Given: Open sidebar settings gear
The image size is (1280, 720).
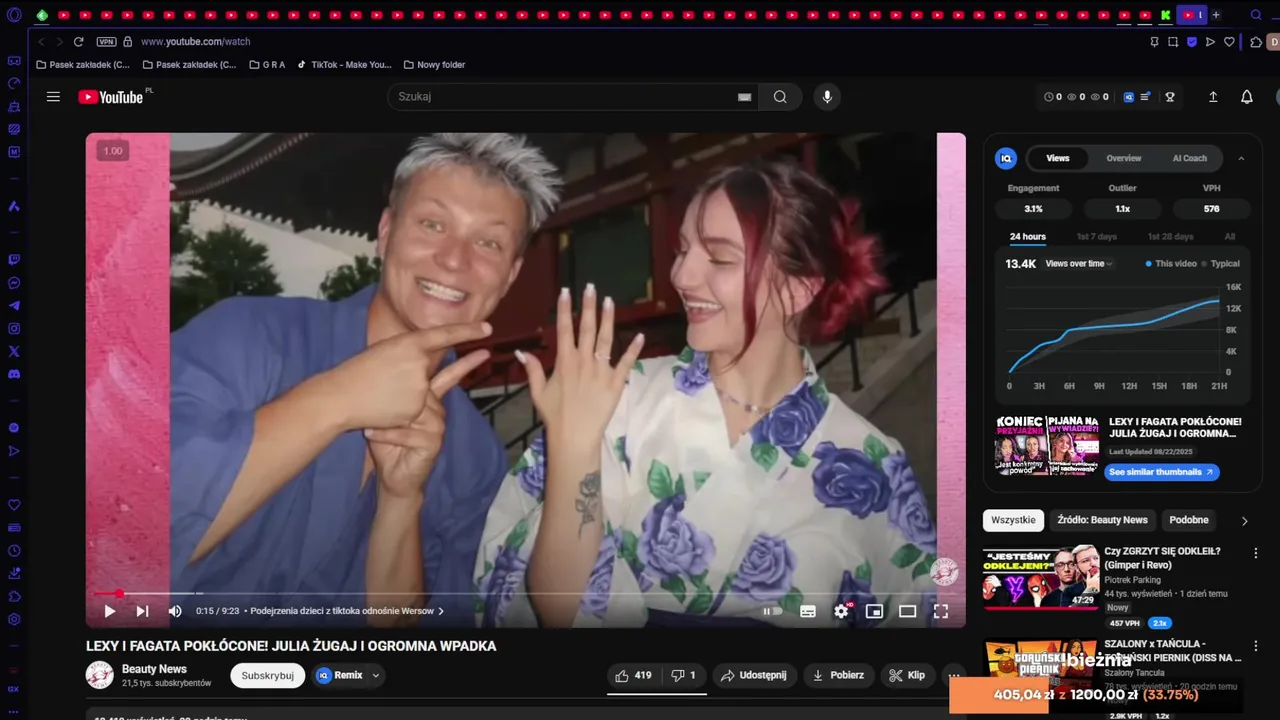Looking at the screenshot, I should 14,620.
